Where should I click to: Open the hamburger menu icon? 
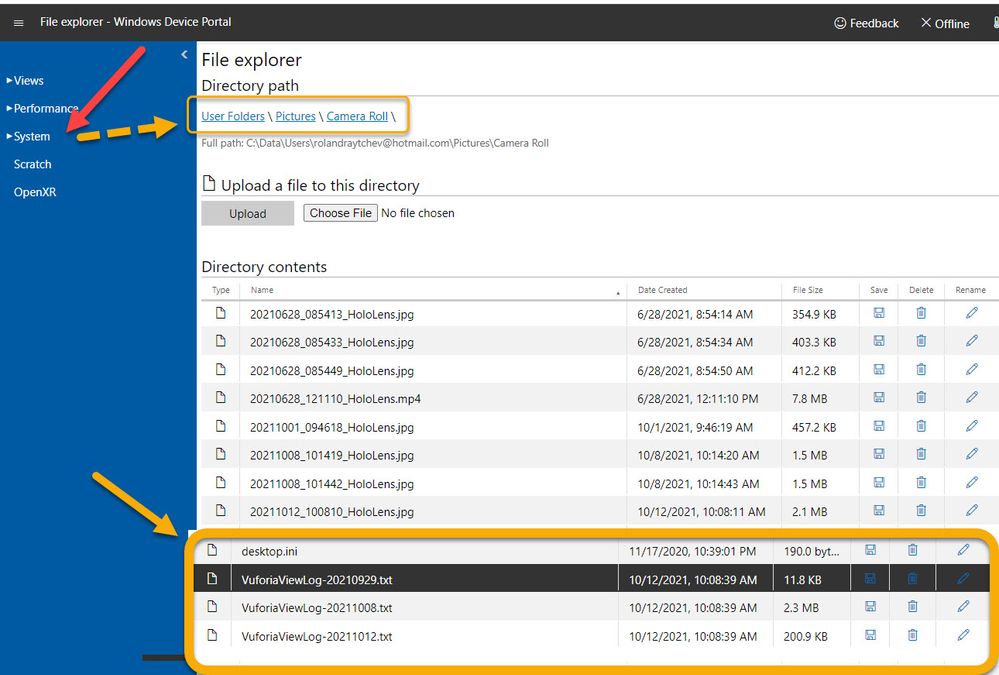point(18,22)
